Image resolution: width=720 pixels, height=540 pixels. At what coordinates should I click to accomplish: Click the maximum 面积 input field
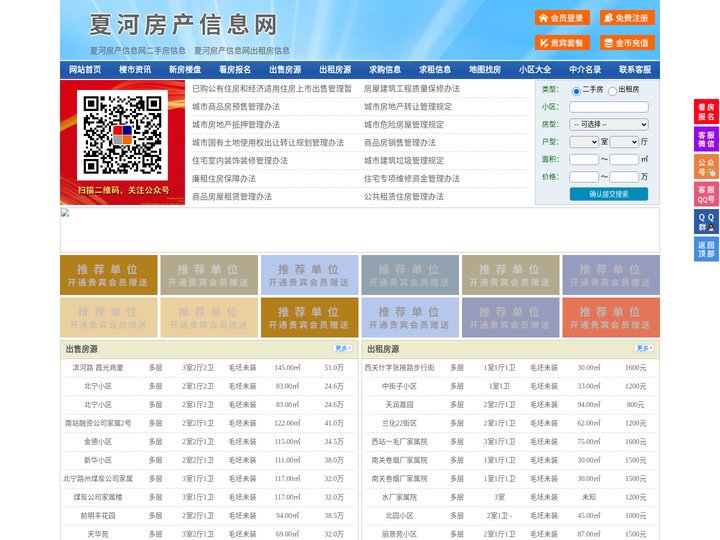click(x=624, y=159)
